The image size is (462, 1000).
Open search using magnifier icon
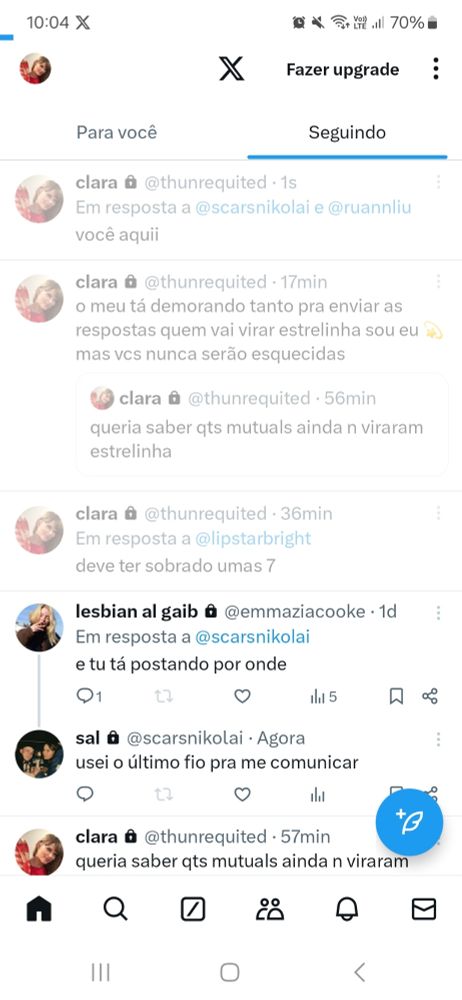point(116,909)
